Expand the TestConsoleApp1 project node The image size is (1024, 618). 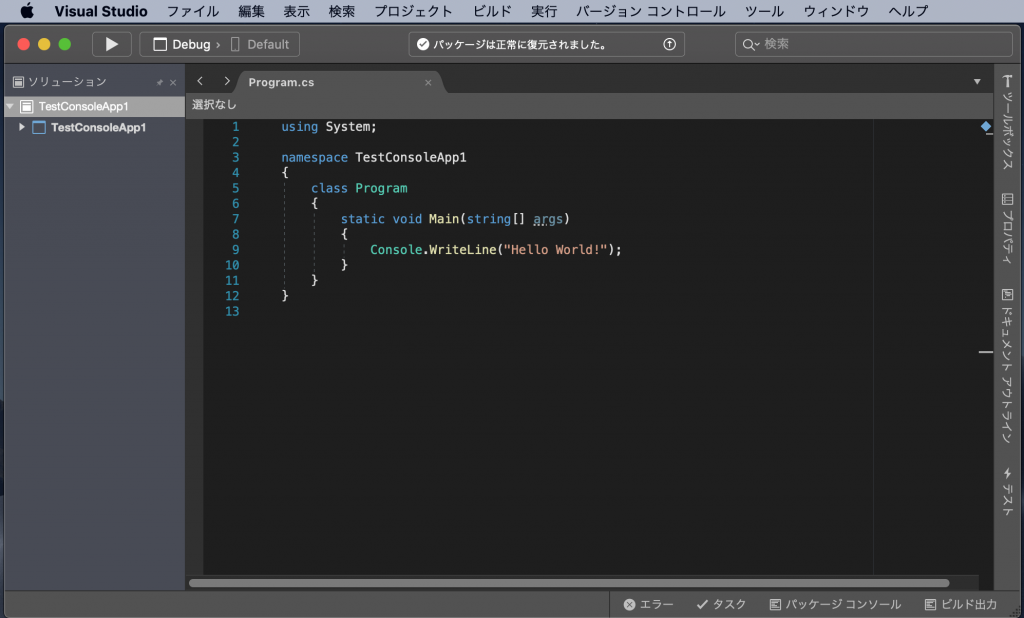22,127
